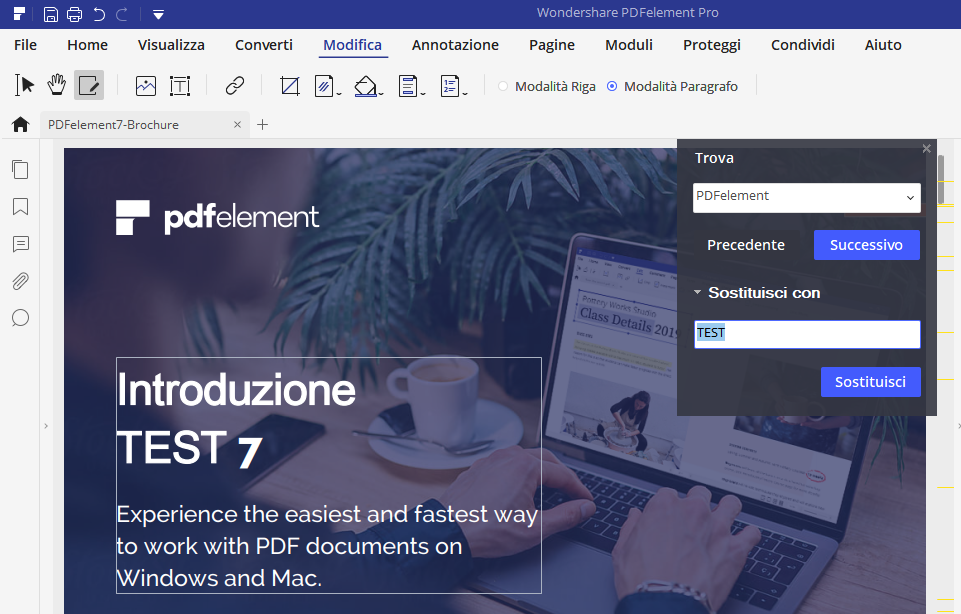Select the Crop page tool
The image size is (961, 614).
pos(290,86)
